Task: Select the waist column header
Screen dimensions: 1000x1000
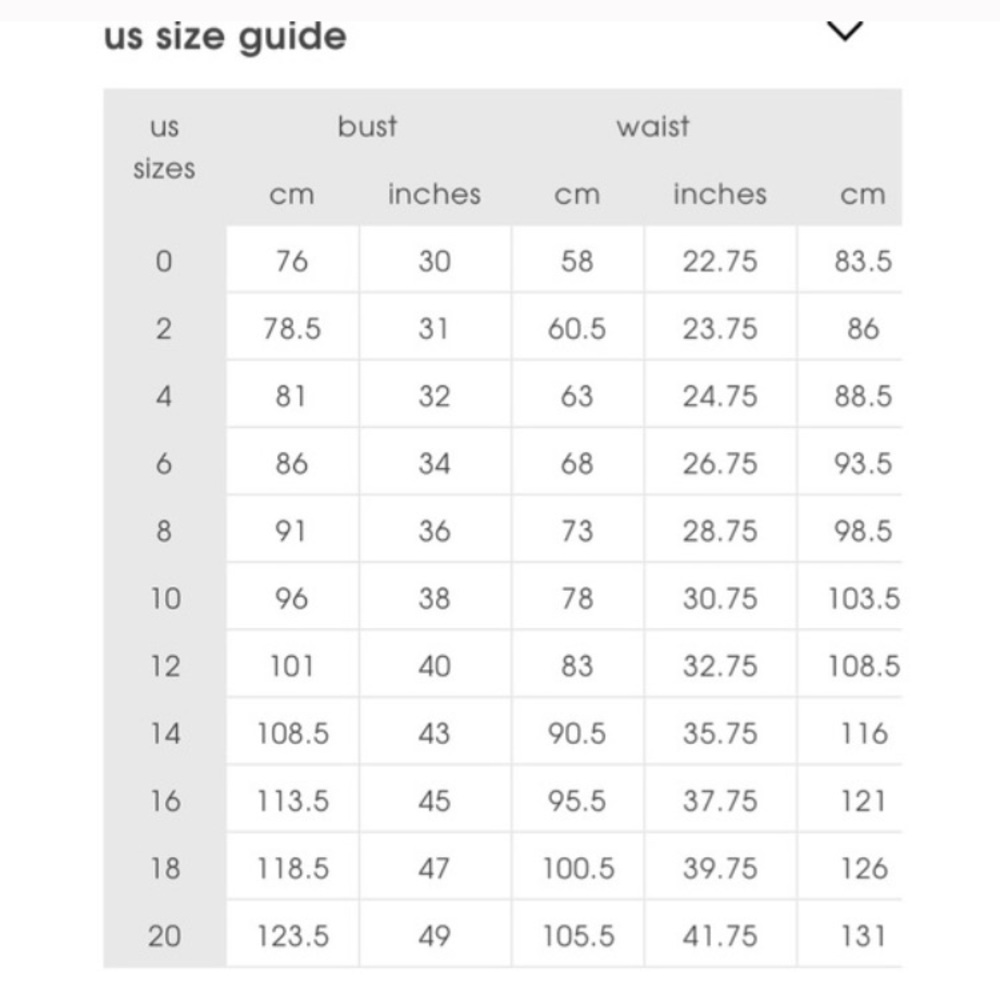Action: [x=653, y=126]
